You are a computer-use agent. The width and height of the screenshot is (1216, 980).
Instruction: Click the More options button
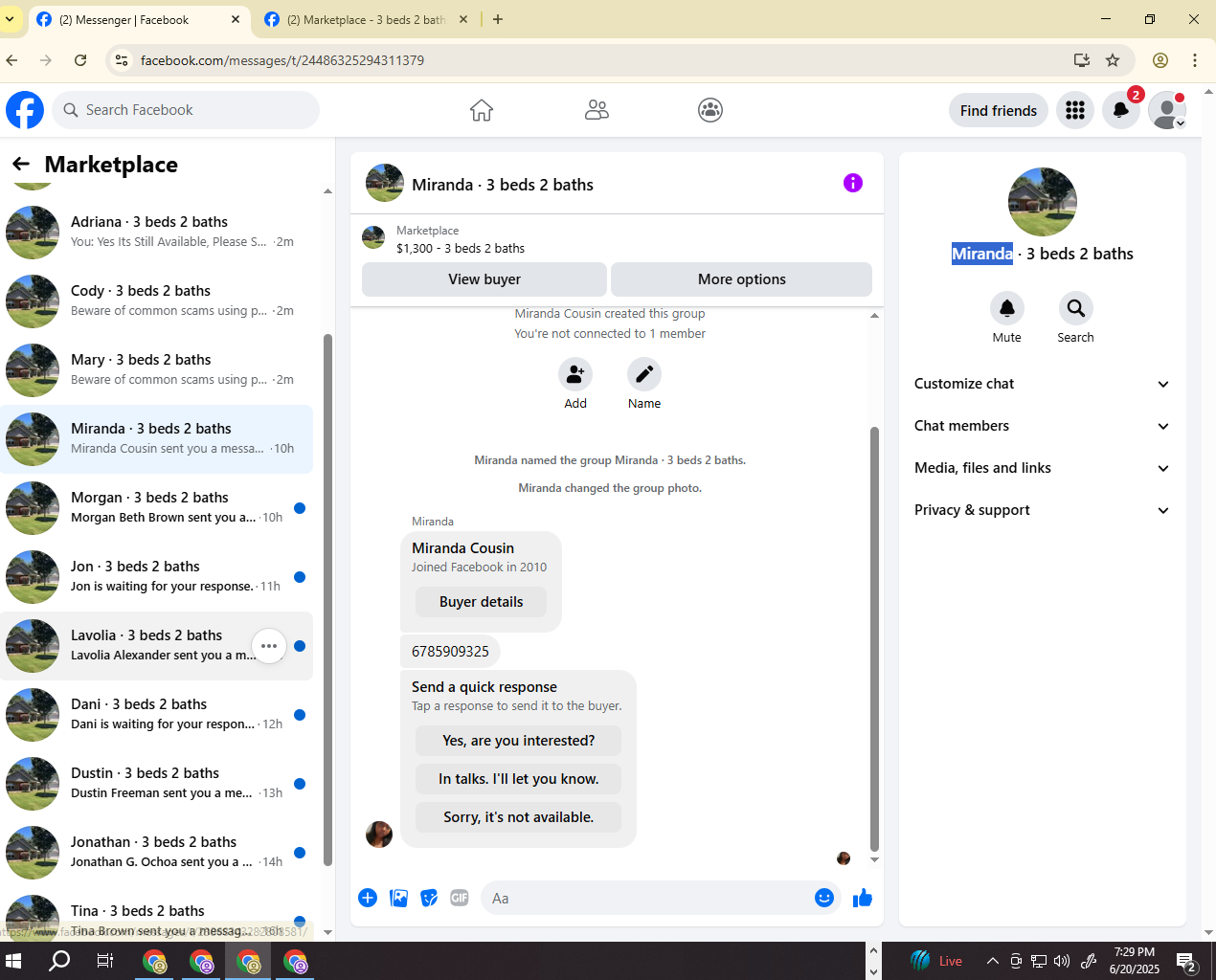click(742, 279)
